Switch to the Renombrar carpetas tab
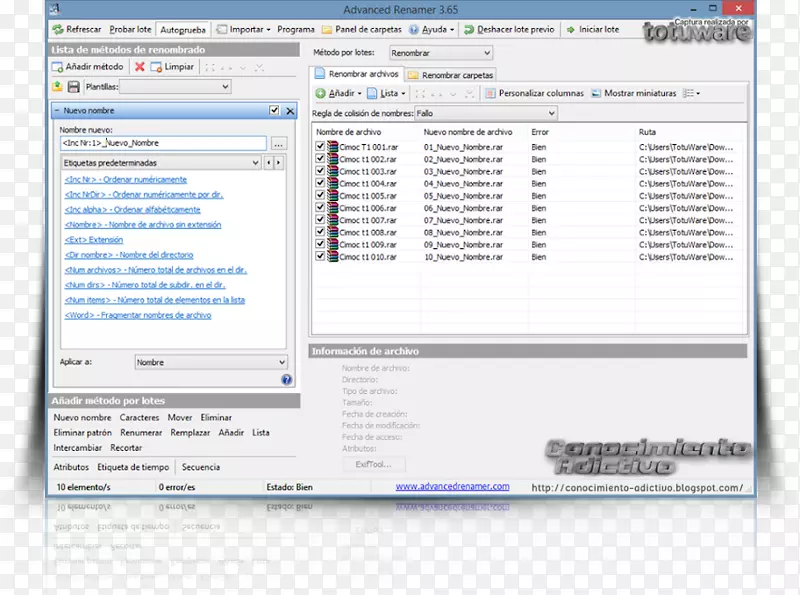 (450, 74)
